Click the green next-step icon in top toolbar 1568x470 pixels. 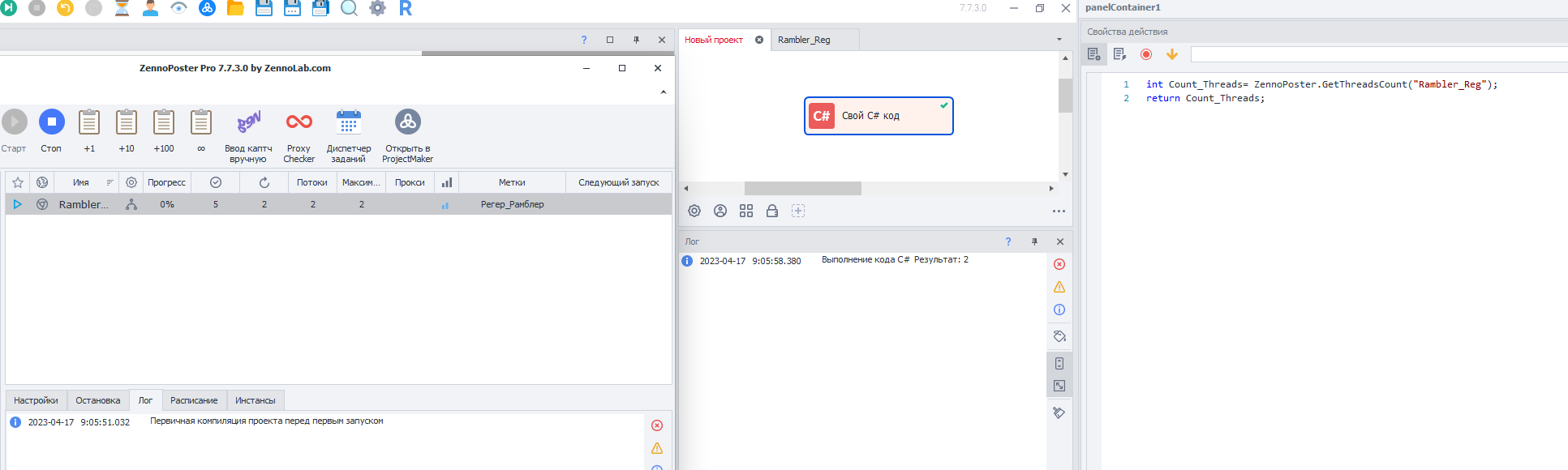(x=8, y=7)
